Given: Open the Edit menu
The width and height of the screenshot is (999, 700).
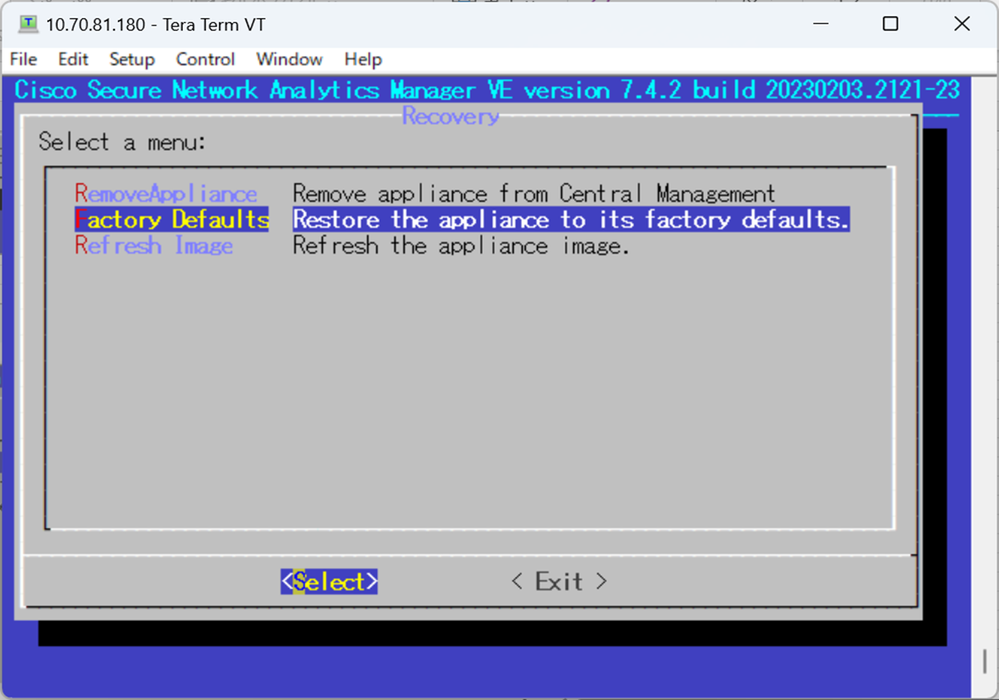Looking at the screenshot, I should point(73,59).
